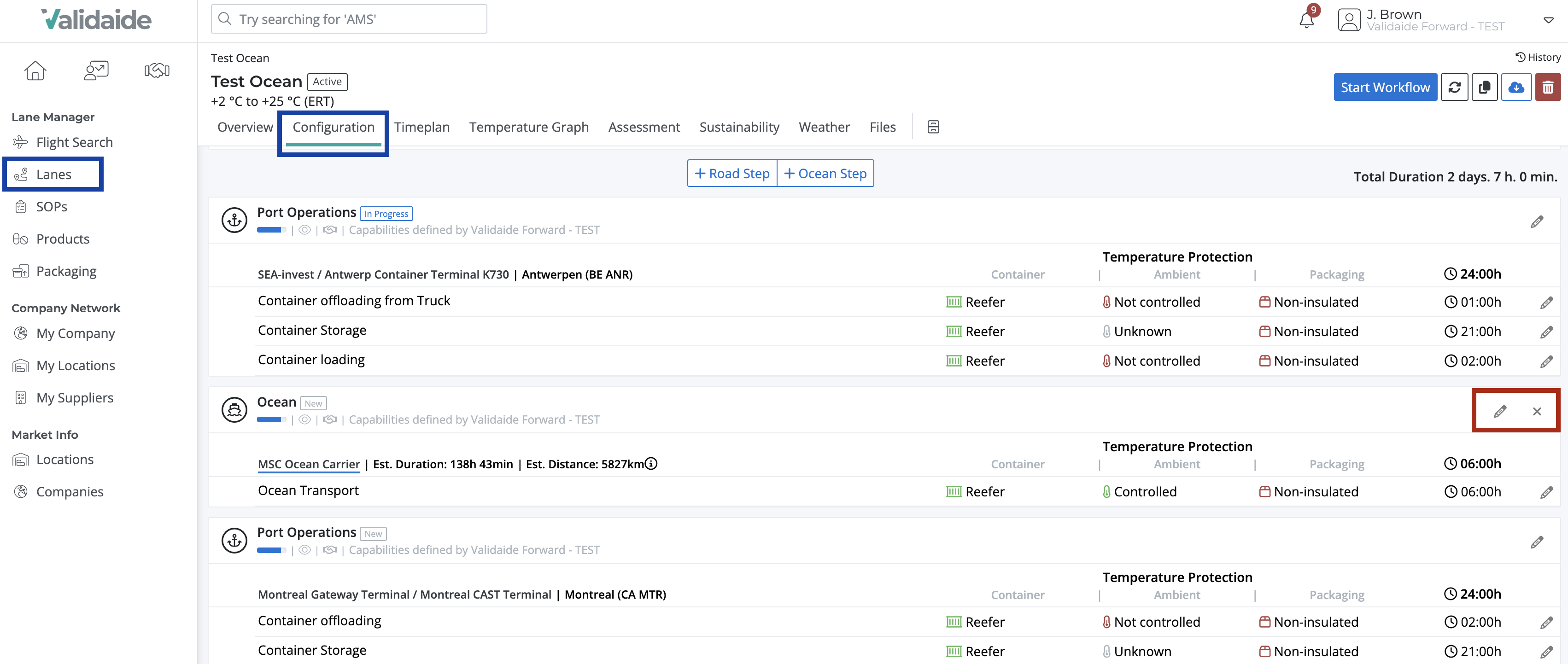Viewport: 1568px width, 664px height.
Task: Focus the 'AMS' search field
Action: click(x=349, y=19)
